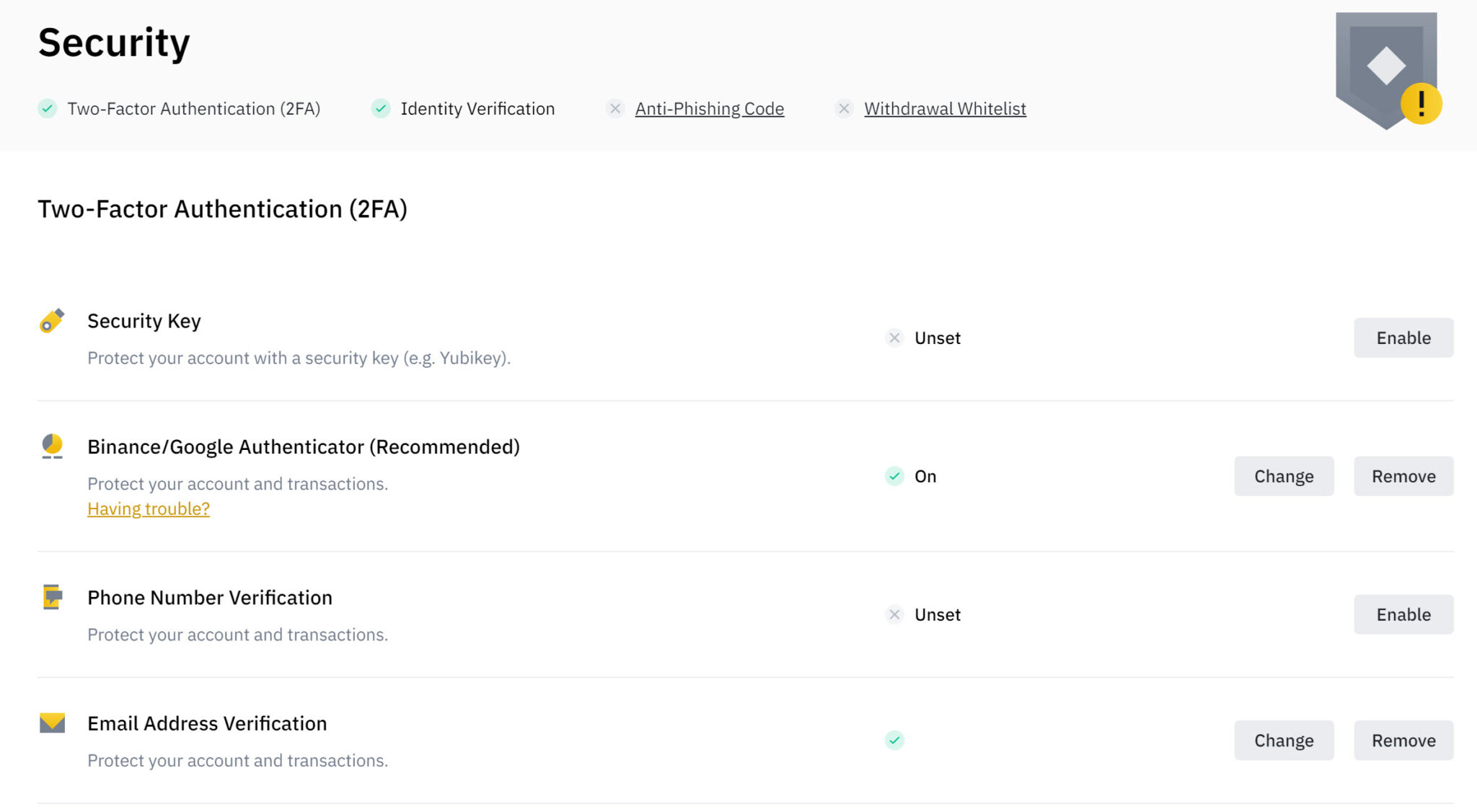Click "Binance/Google Authenticator (Recommended)" title
This screenshot has height=812, width=1477.
pyautogui.click(x=304, y=447)
